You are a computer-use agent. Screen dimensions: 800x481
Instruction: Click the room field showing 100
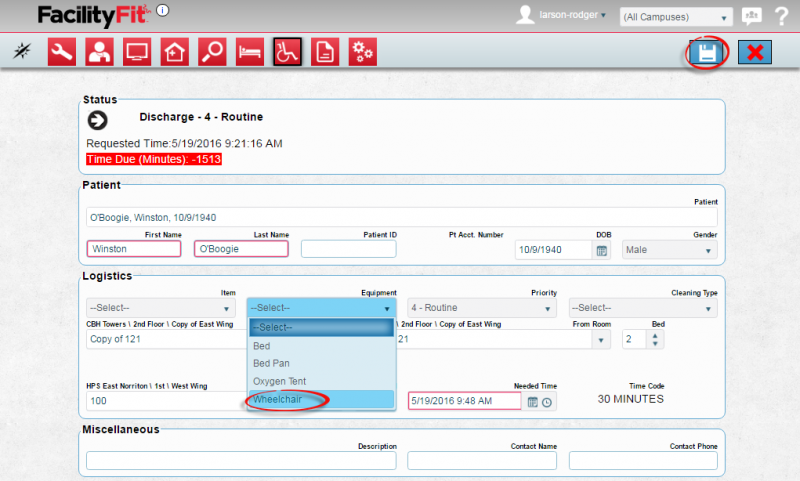167,401
